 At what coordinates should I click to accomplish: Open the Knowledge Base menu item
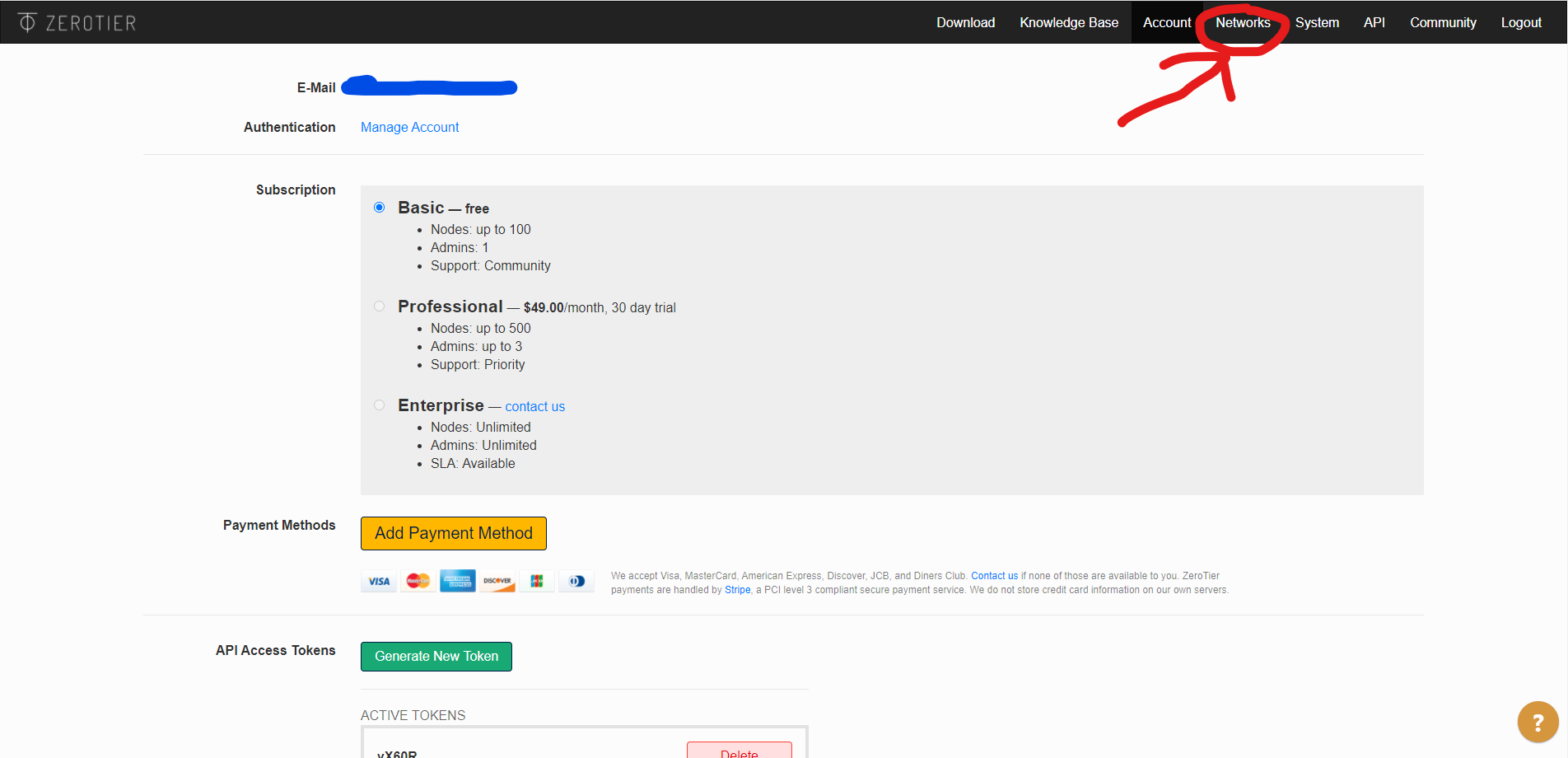coord(1069,22)
